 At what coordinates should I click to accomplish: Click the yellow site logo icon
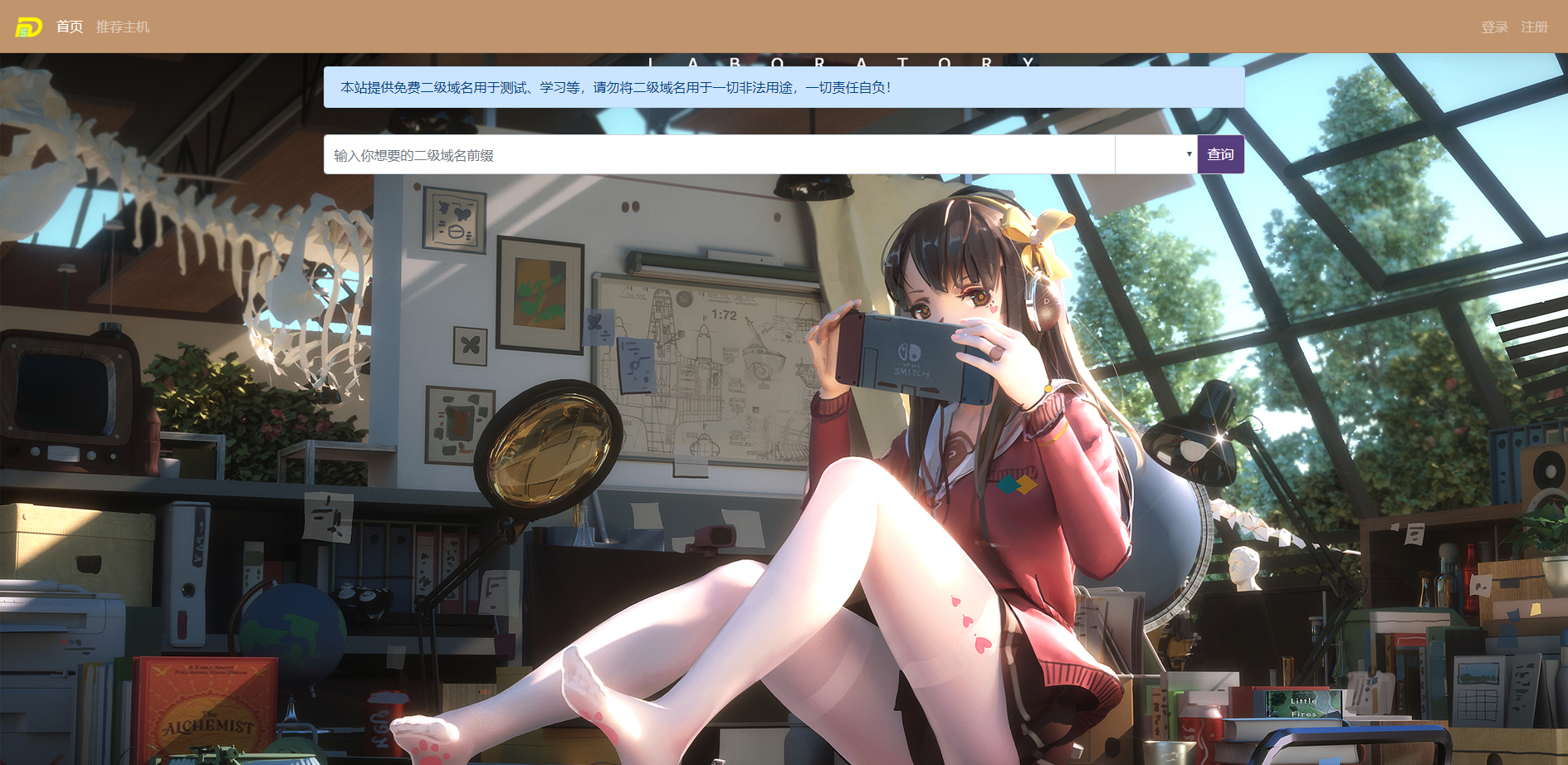[x=28, y=27]
